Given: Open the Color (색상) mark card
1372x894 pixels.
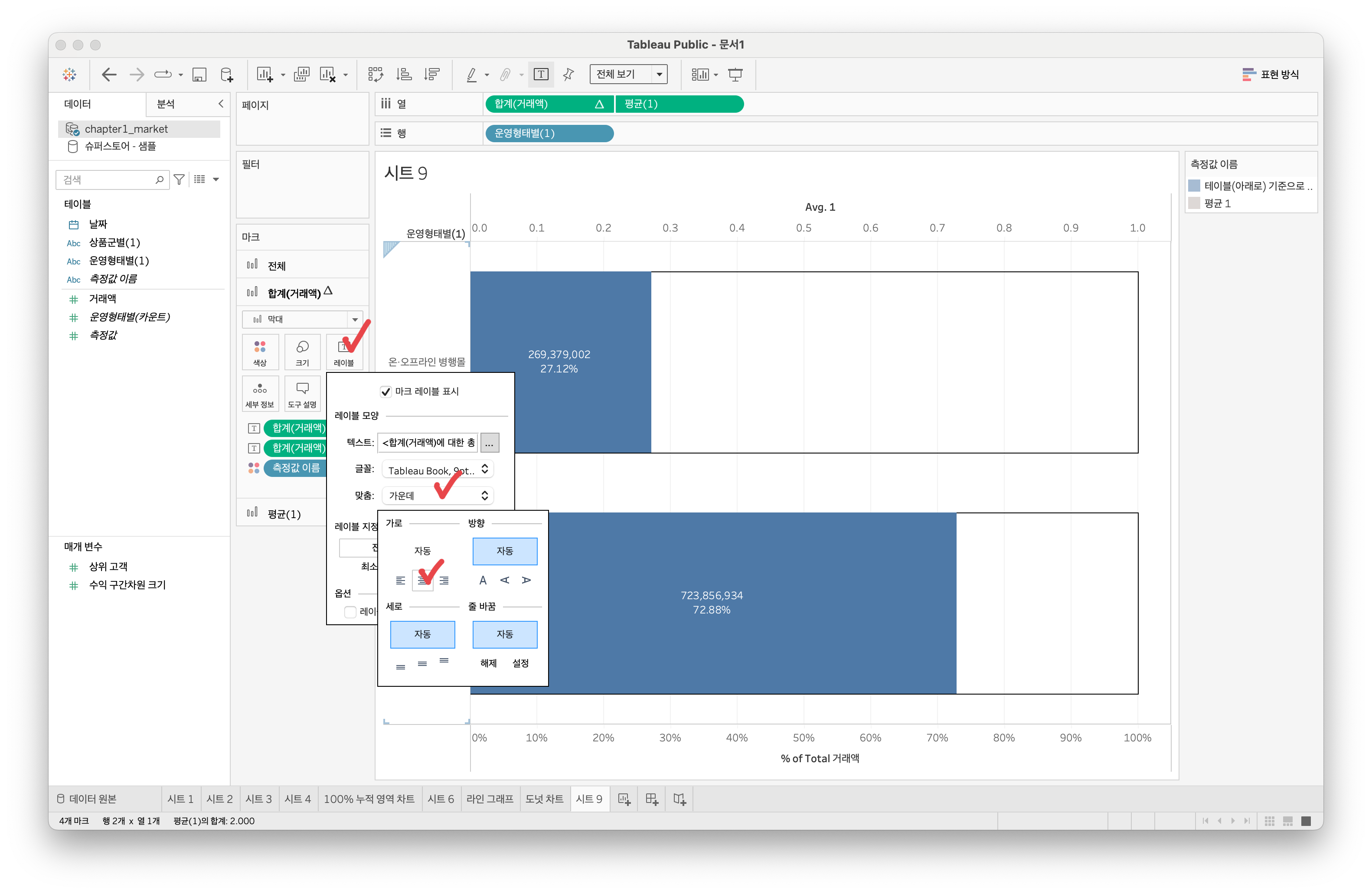Looking at the screenshot, I should (260, 352).
